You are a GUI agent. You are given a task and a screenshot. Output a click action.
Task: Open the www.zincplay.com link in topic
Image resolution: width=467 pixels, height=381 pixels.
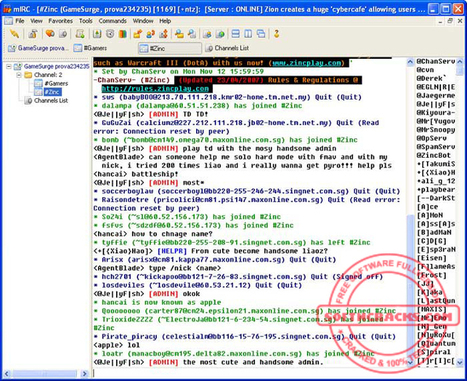coord(306,63)
